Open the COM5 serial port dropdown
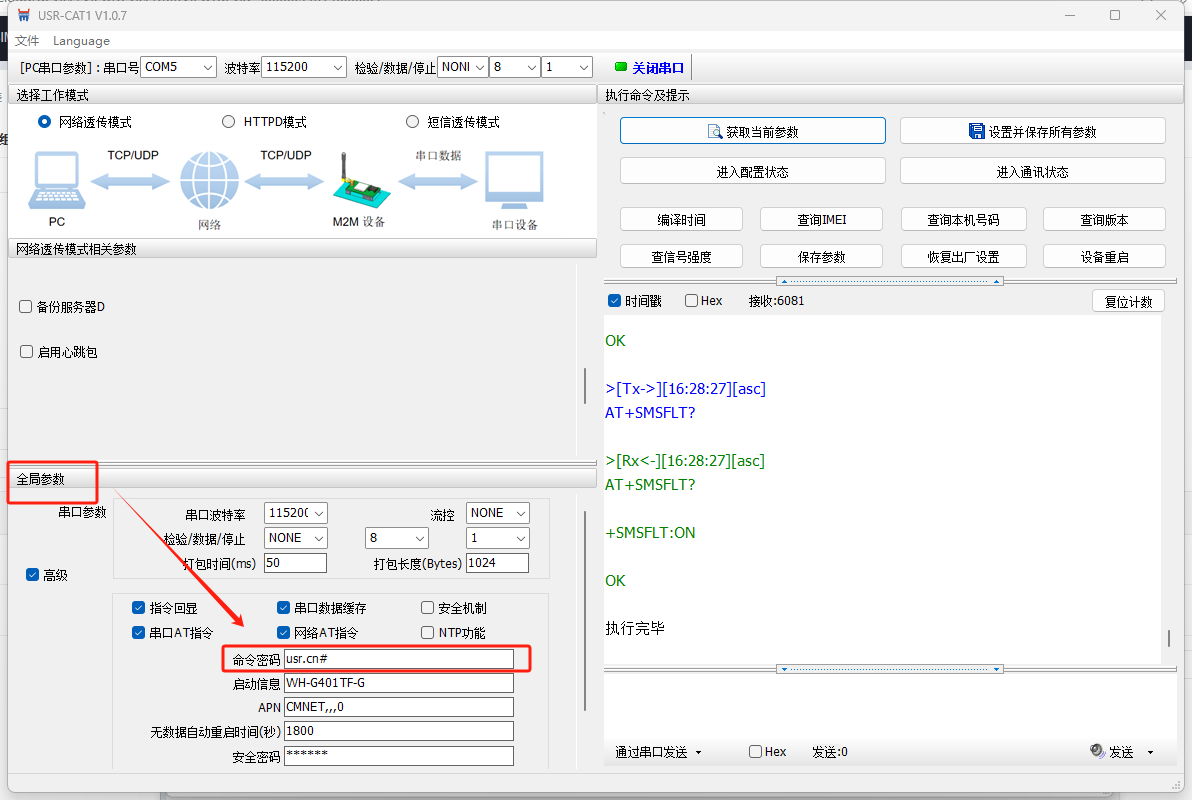 [179, 67]
